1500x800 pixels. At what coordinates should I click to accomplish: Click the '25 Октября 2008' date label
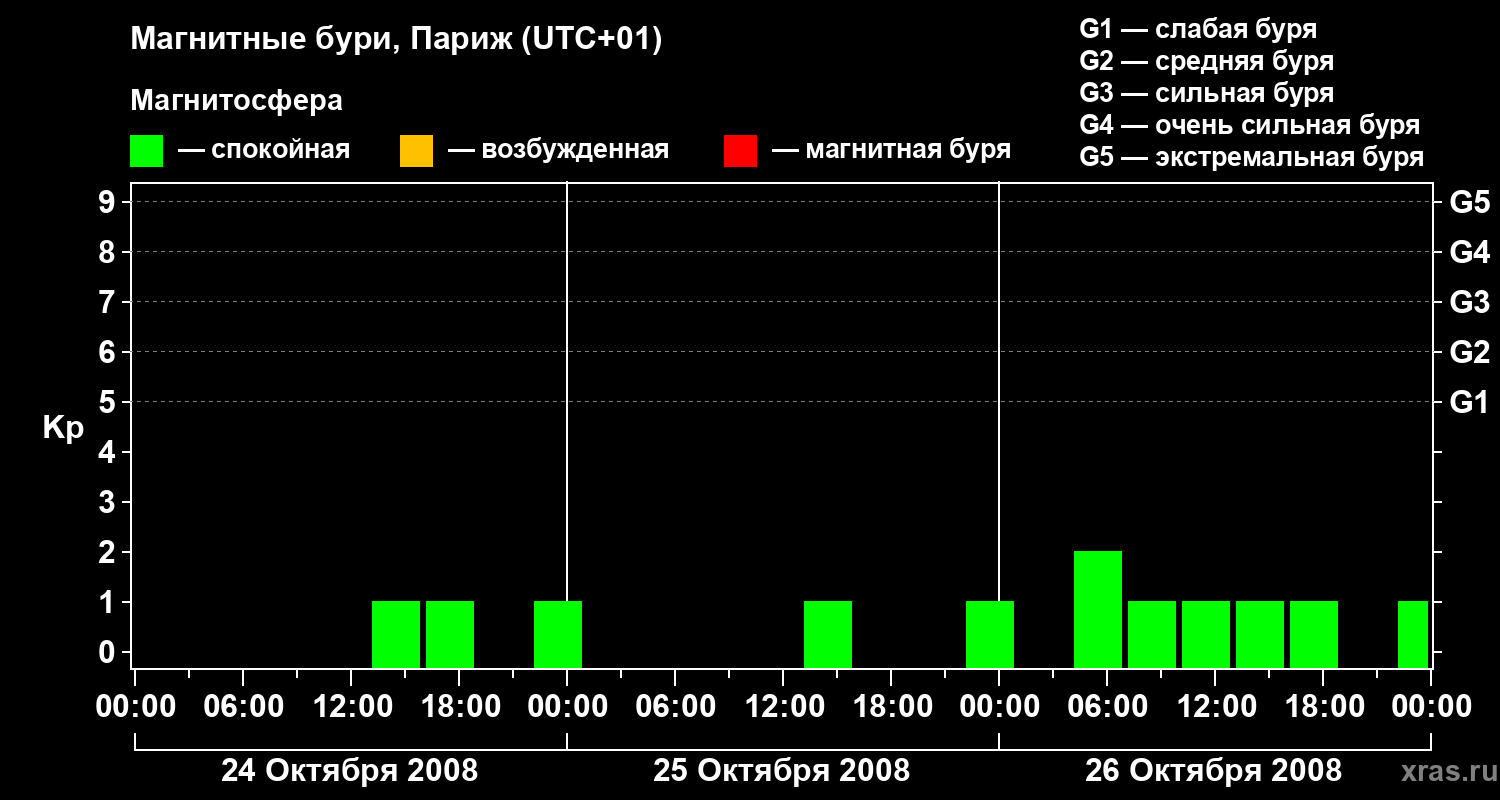[x=781, y=771]
